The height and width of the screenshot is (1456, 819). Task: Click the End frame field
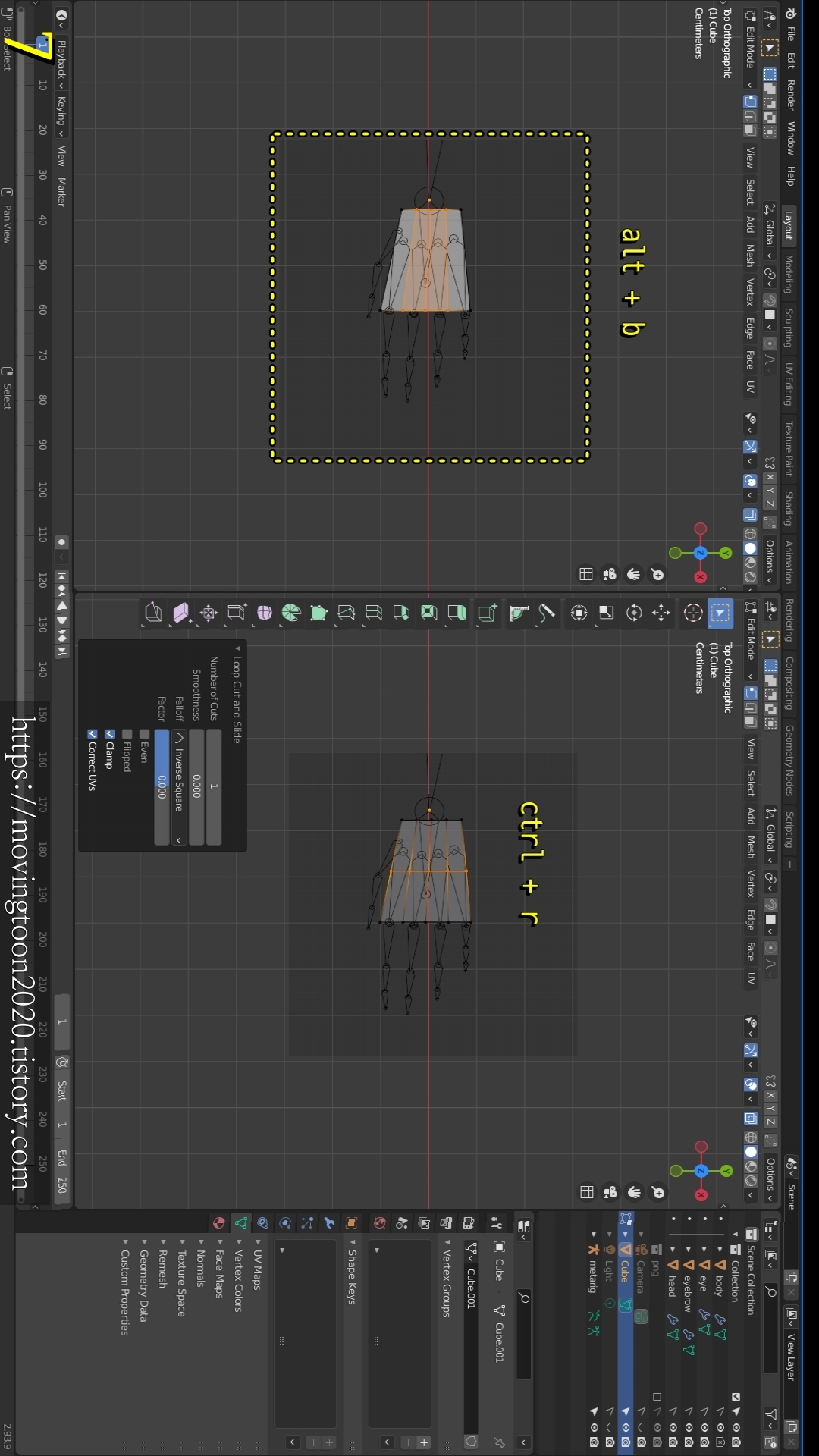coord(62,1172)
